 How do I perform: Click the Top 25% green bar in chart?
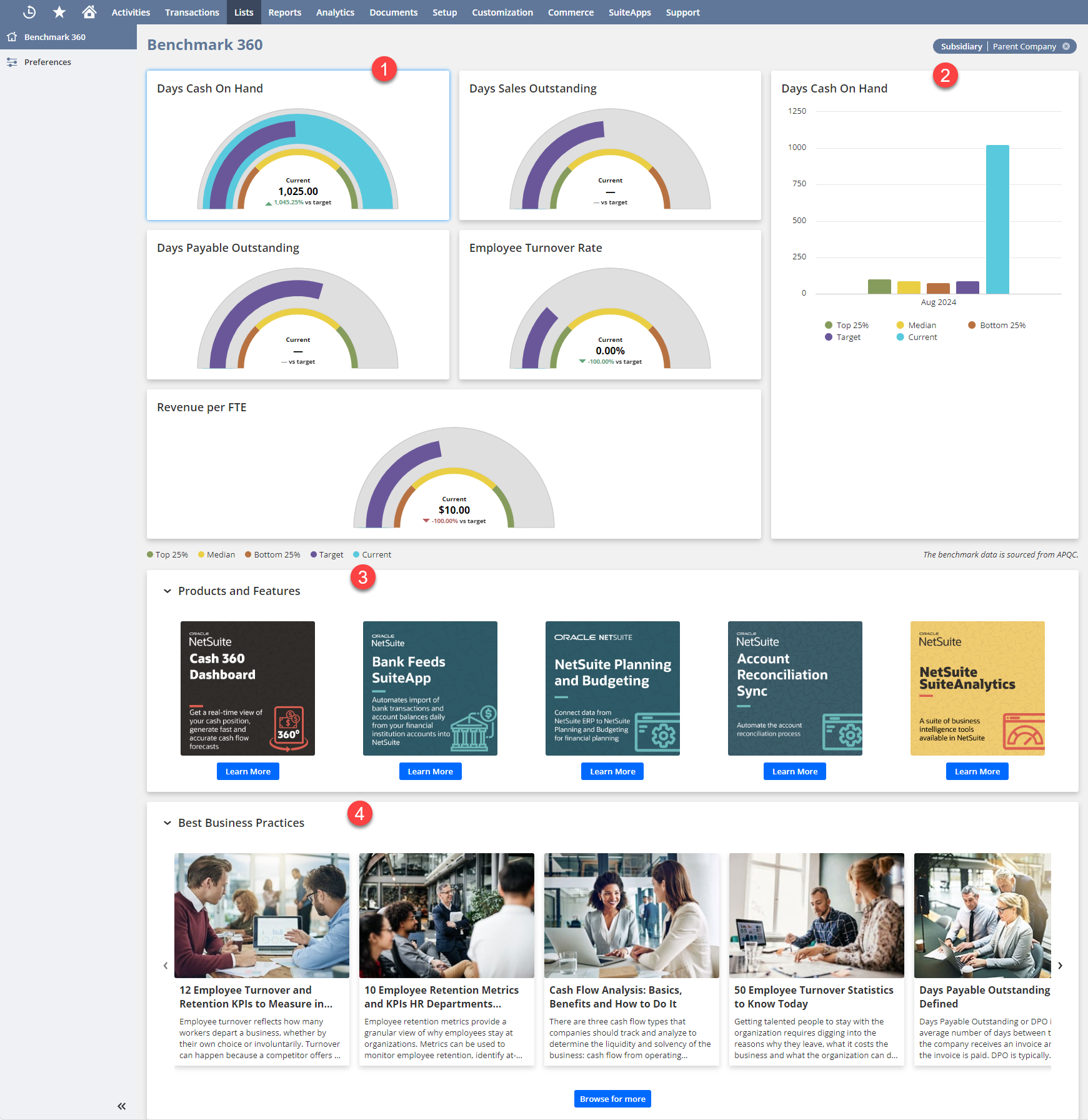879,286
